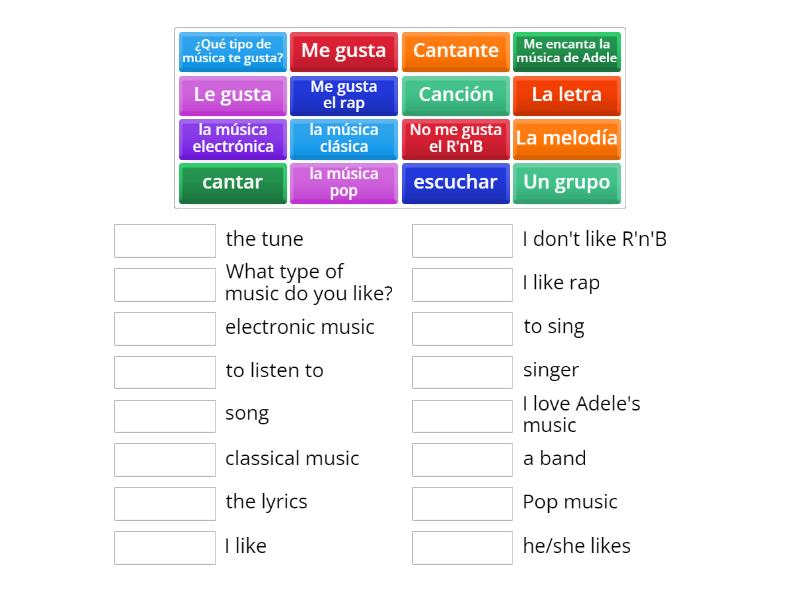Select the 'Me gusta el rap' tile
Viewport: 800px width, 600px height.
[x=343, y=95]
